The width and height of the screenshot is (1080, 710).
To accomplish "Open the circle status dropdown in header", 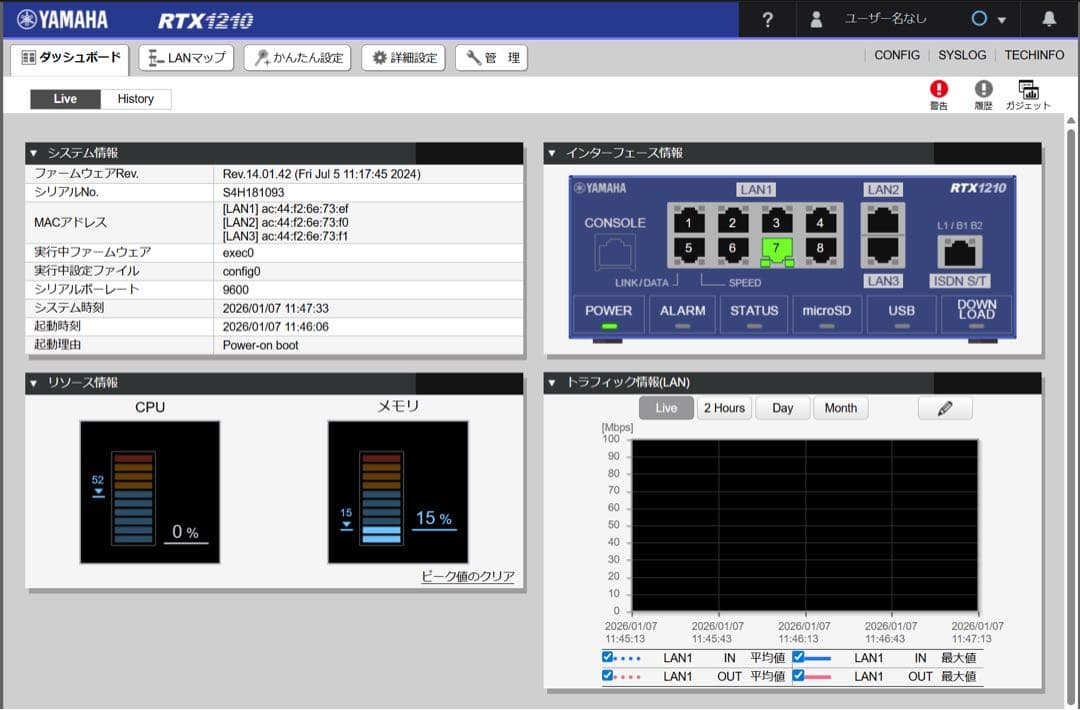I will 988,20.
